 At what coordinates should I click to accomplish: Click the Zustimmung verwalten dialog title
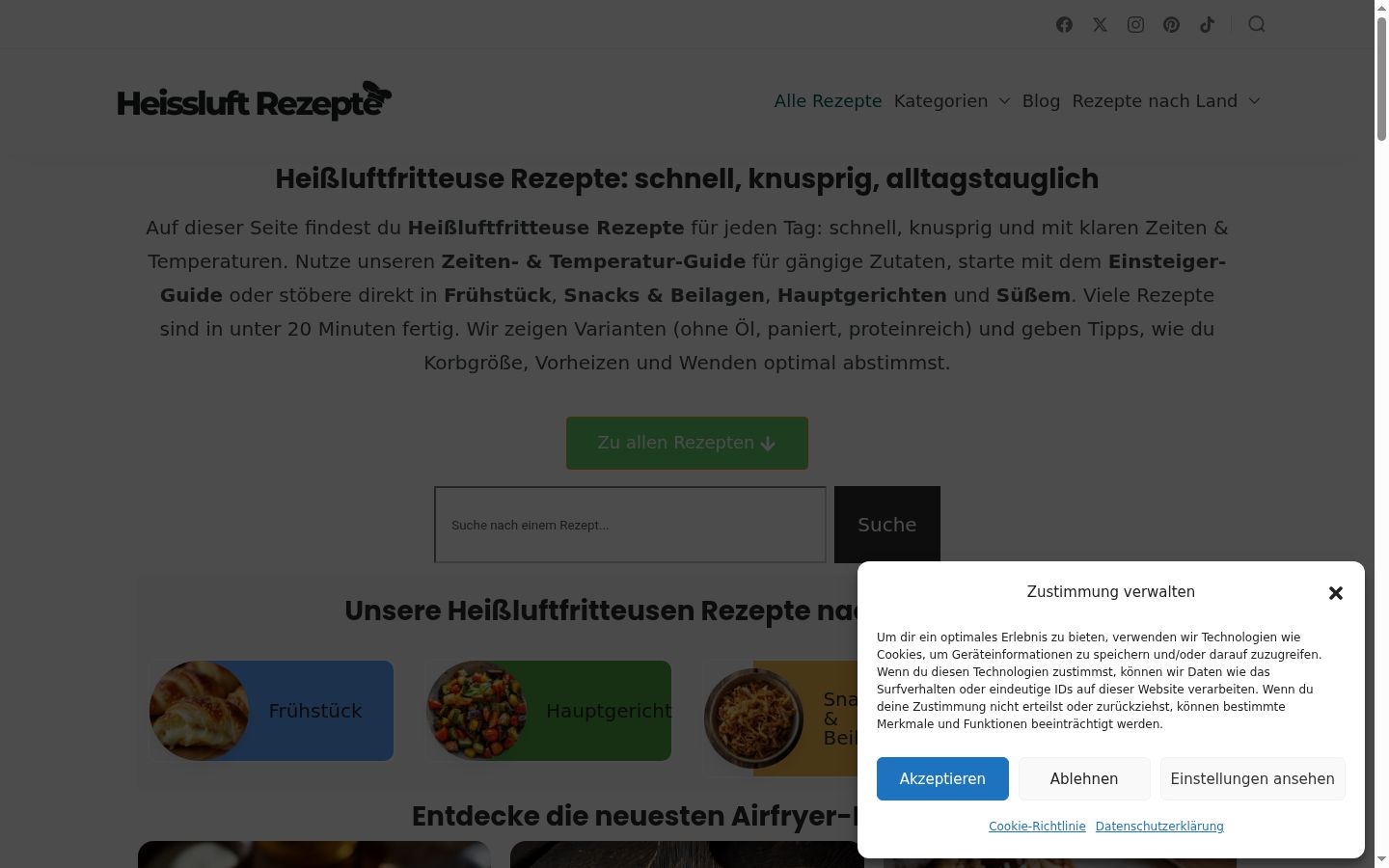(x=1110, y=592)
